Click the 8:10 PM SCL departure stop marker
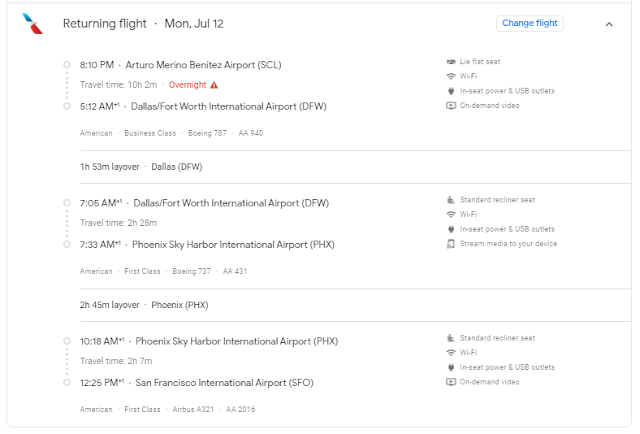The height and width of the screenshot is (434, 640). 67,65
